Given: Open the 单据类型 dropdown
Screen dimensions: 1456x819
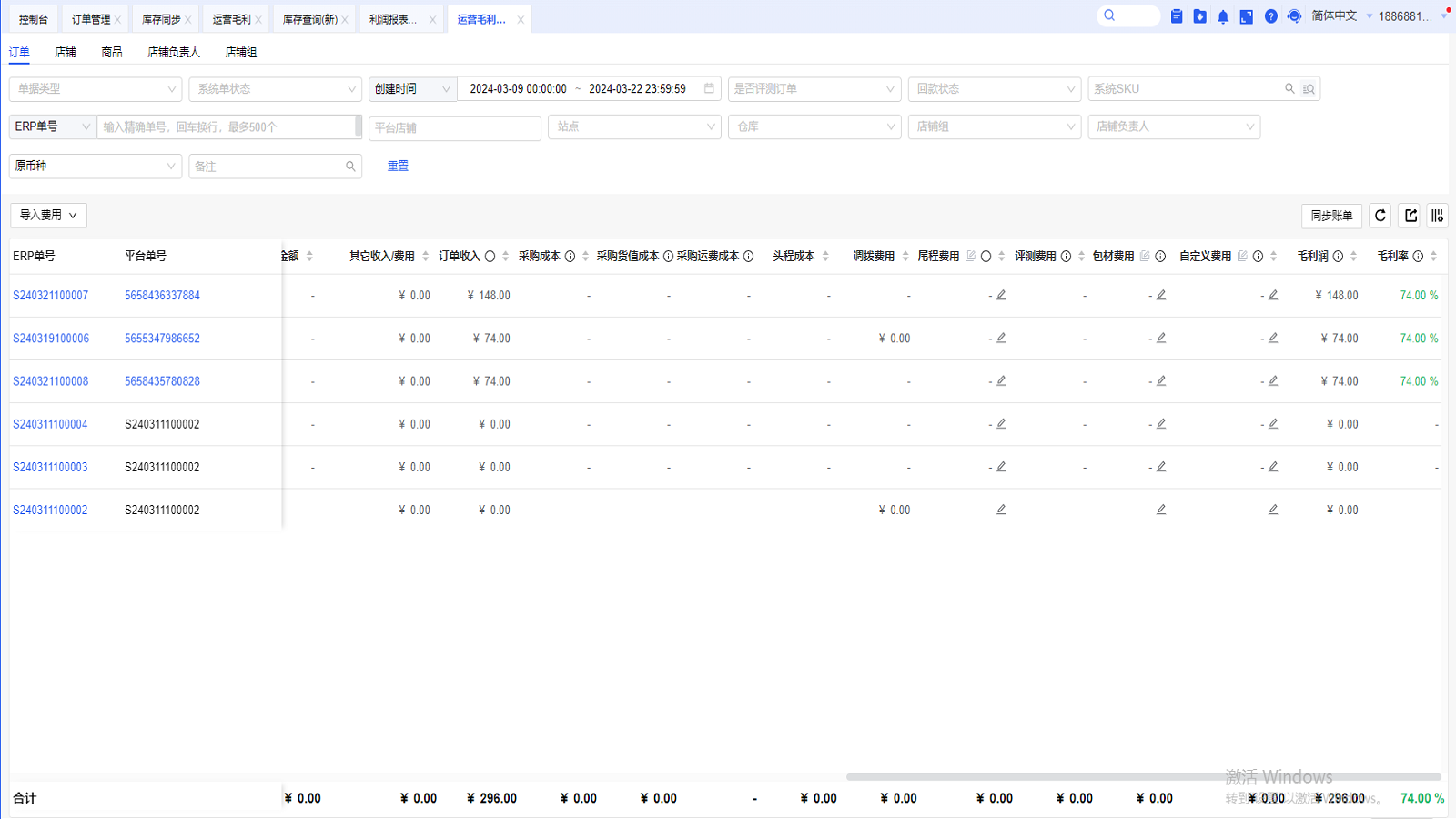Looking at the screenshot, I should pos(96,88).
